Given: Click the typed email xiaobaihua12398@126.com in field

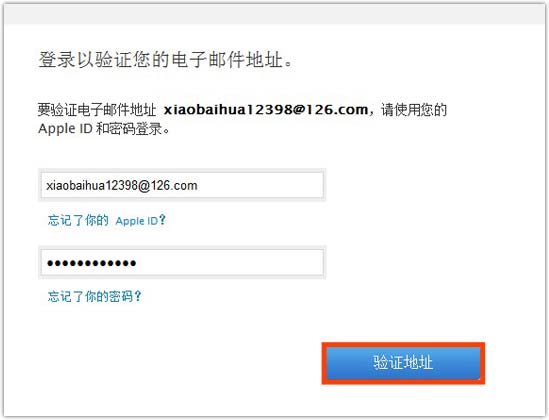Looking at the screenshot, I should pos(122,186).
